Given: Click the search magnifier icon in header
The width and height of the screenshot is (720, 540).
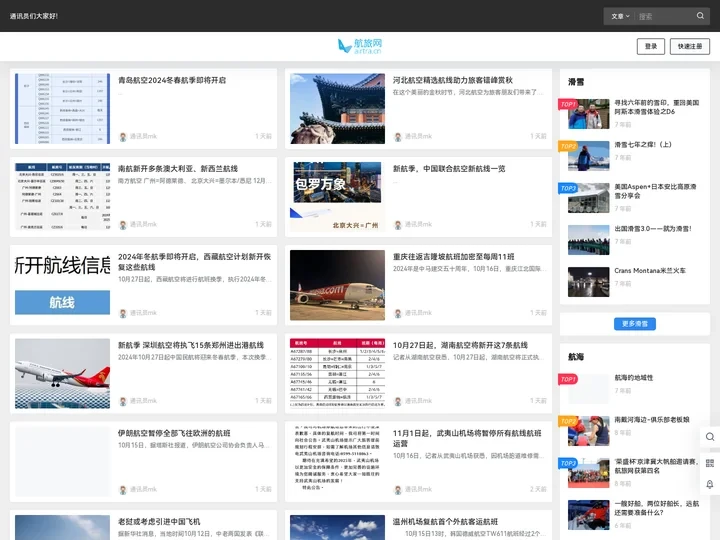Looking at the screenshot, I should coord(700,16).
